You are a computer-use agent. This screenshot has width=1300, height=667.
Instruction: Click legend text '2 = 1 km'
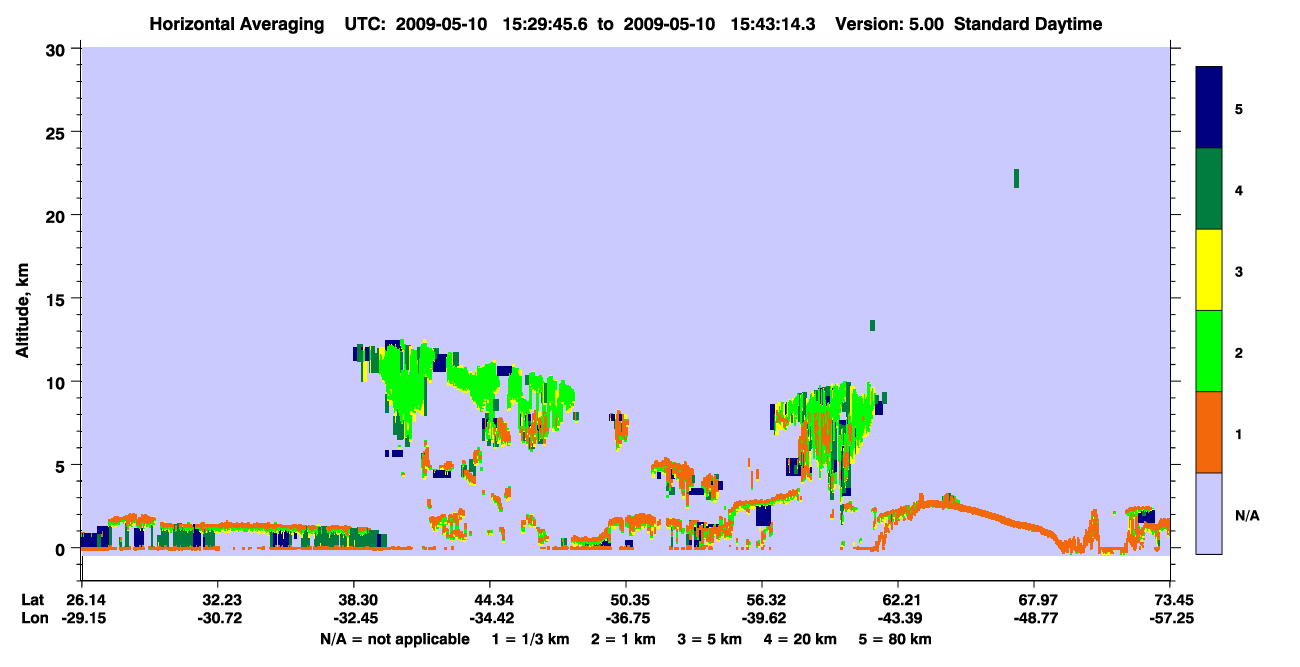click(x=623, y=639)
